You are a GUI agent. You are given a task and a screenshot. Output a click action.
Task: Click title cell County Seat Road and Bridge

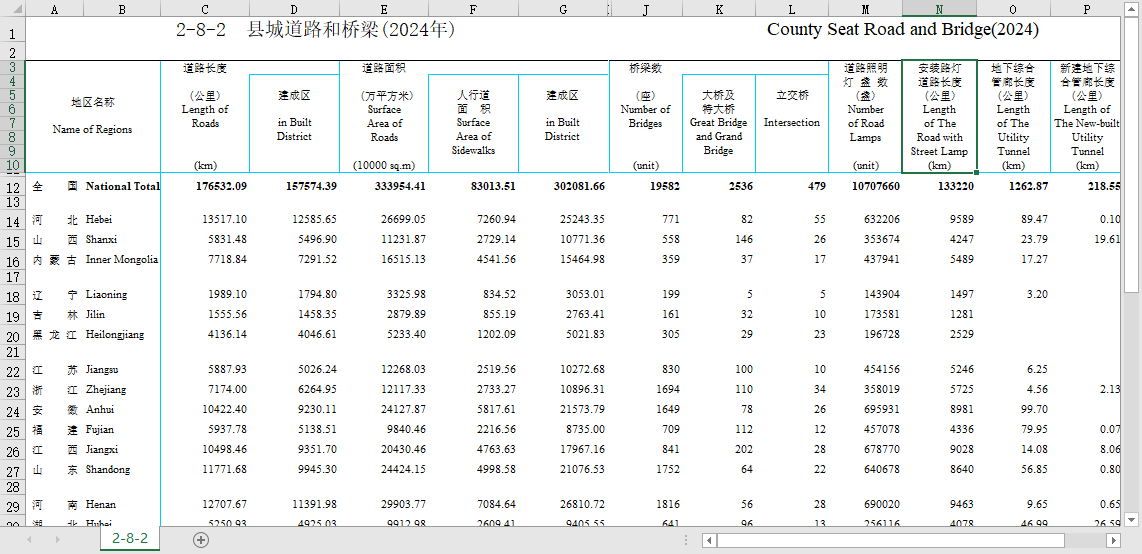pyautogui.click(x=903, y=30)
